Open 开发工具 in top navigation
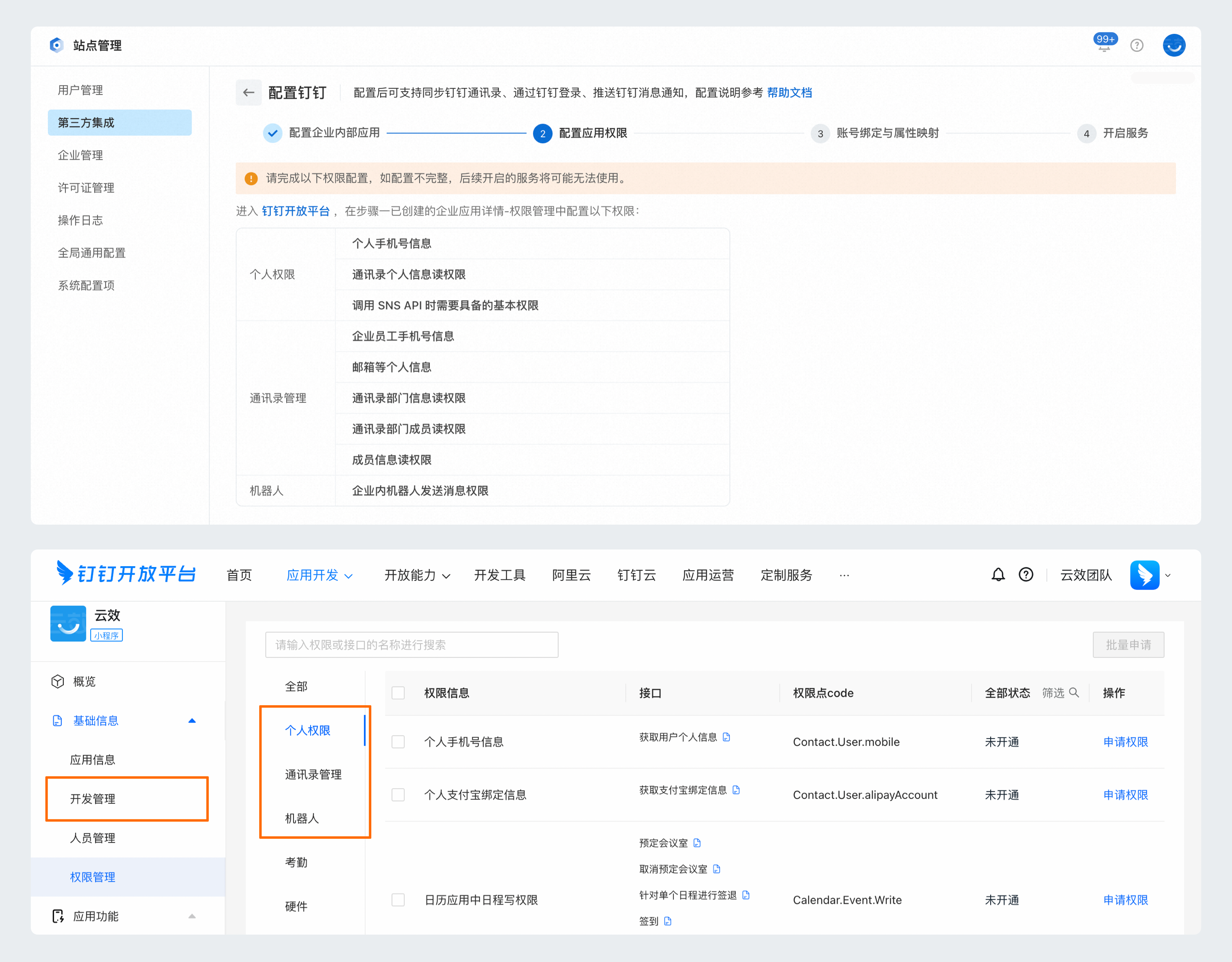 point(500,575)
